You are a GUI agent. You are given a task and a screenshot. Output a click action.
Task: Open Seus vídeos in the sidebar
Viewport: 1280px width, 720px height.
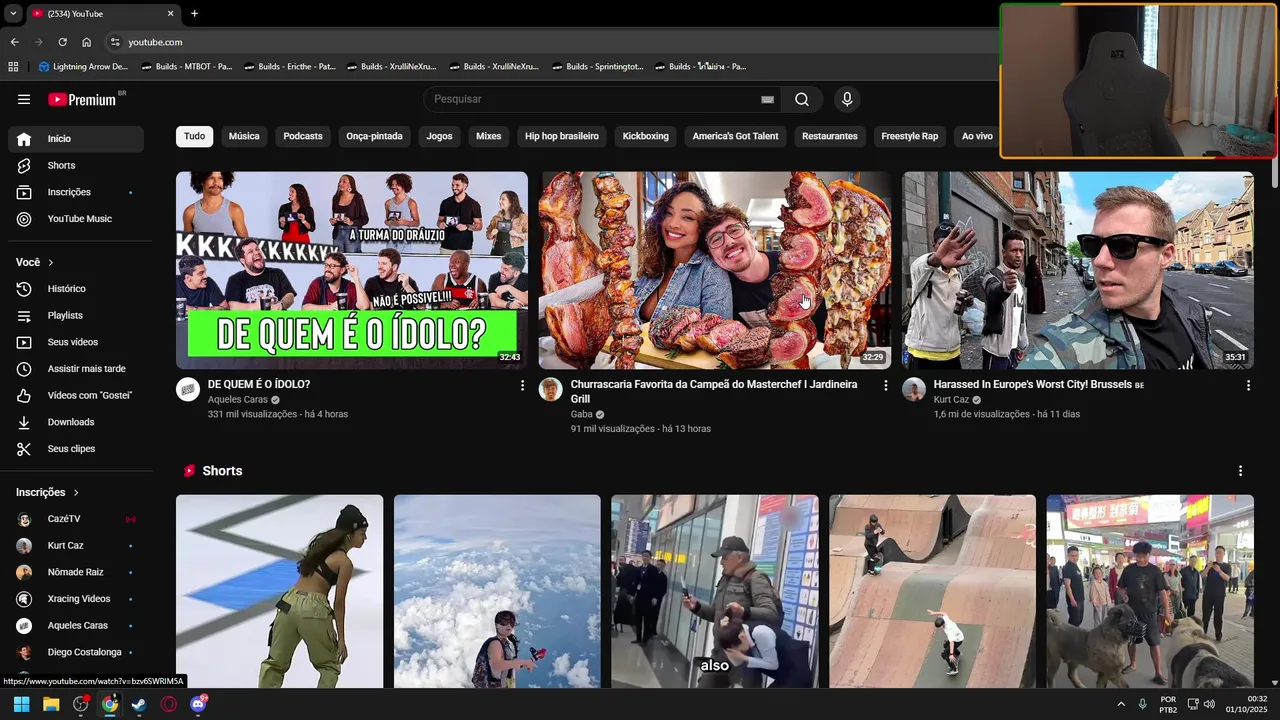click(76, 342)
